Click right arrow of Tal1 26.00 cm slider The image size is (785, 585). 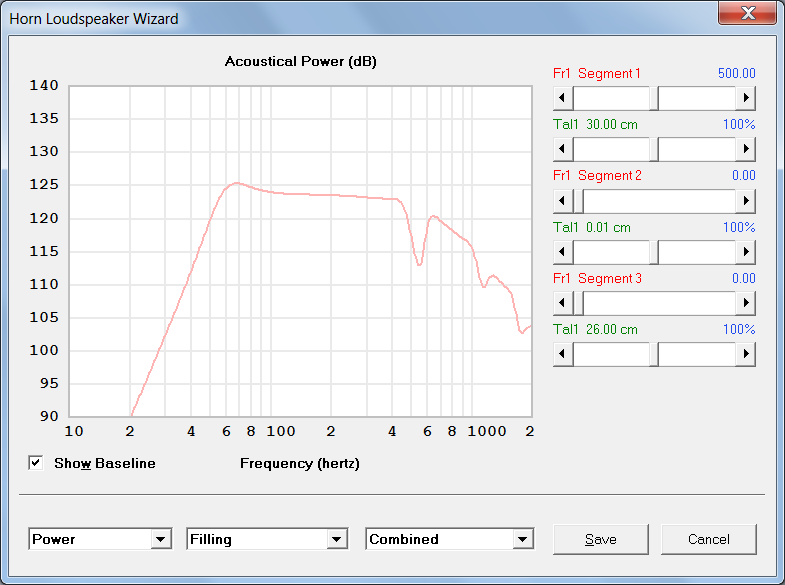click(x=745, y=354)
